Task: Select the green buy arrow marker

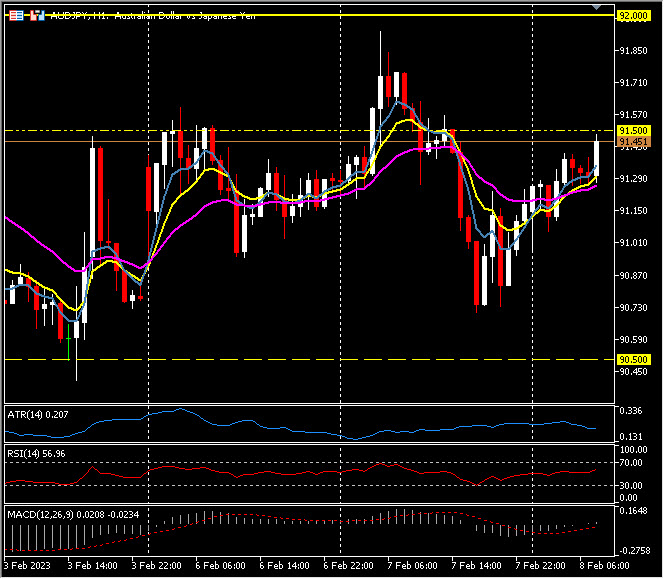Action: 68,350
